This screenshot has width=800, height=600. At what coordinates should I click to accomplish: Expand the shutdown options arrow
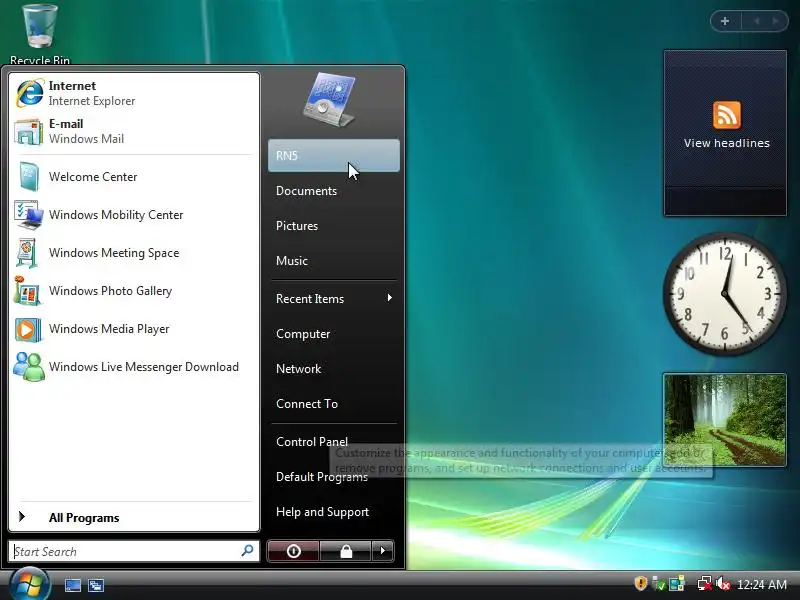pyautogui.click(x=383, y=551)
